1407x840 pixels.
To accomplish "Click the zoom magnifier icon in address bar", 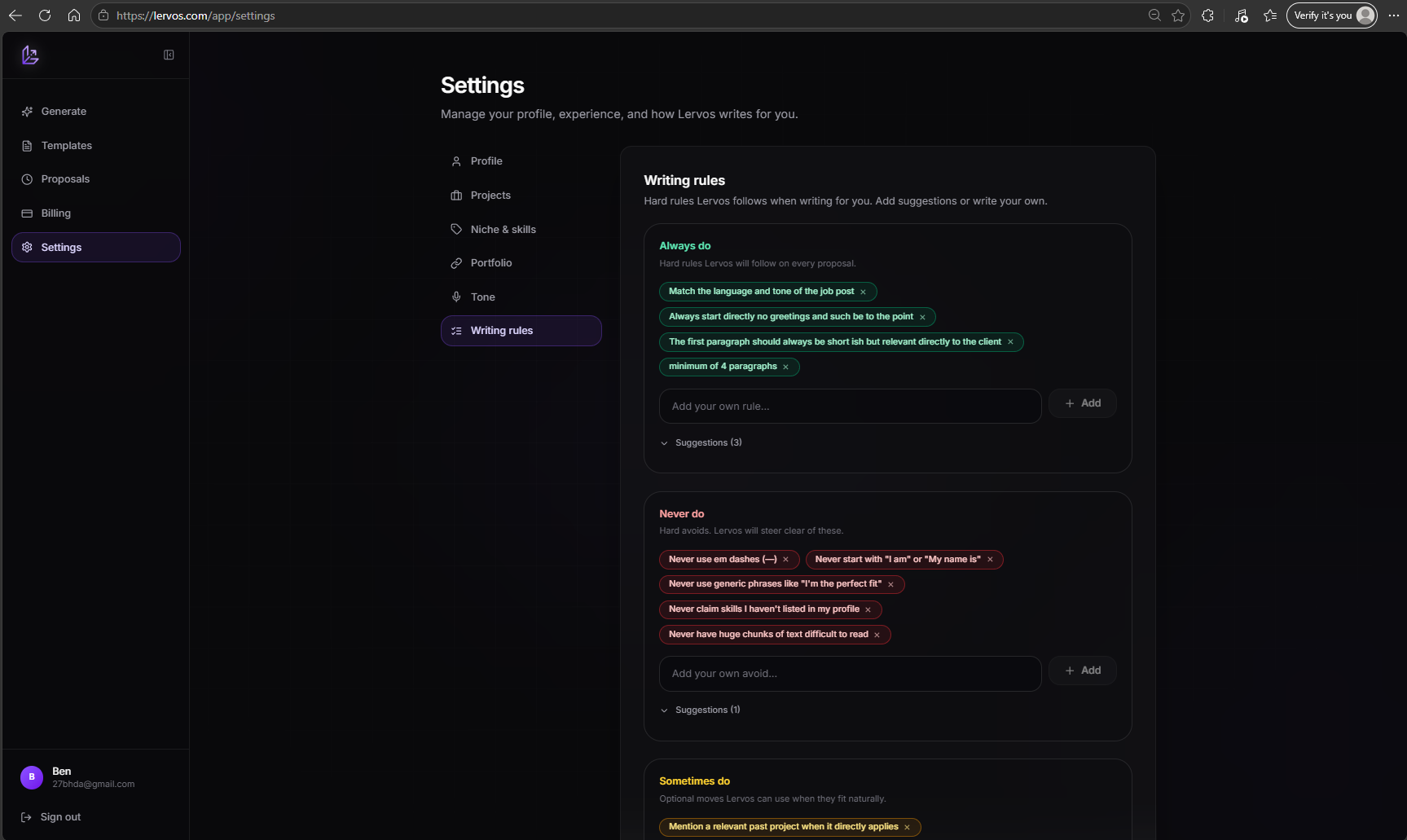I will (x=1154, y=15).
